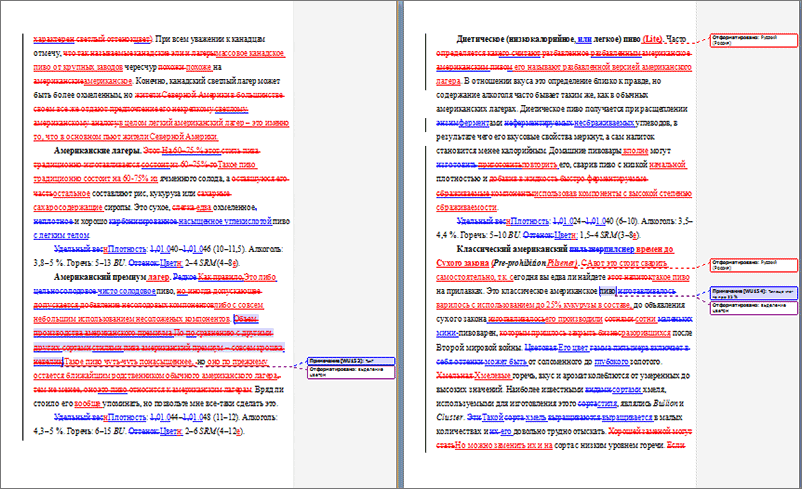802x489 pixels.
Task: Open comment balloon WU15 2
Action: click(351, 361)
